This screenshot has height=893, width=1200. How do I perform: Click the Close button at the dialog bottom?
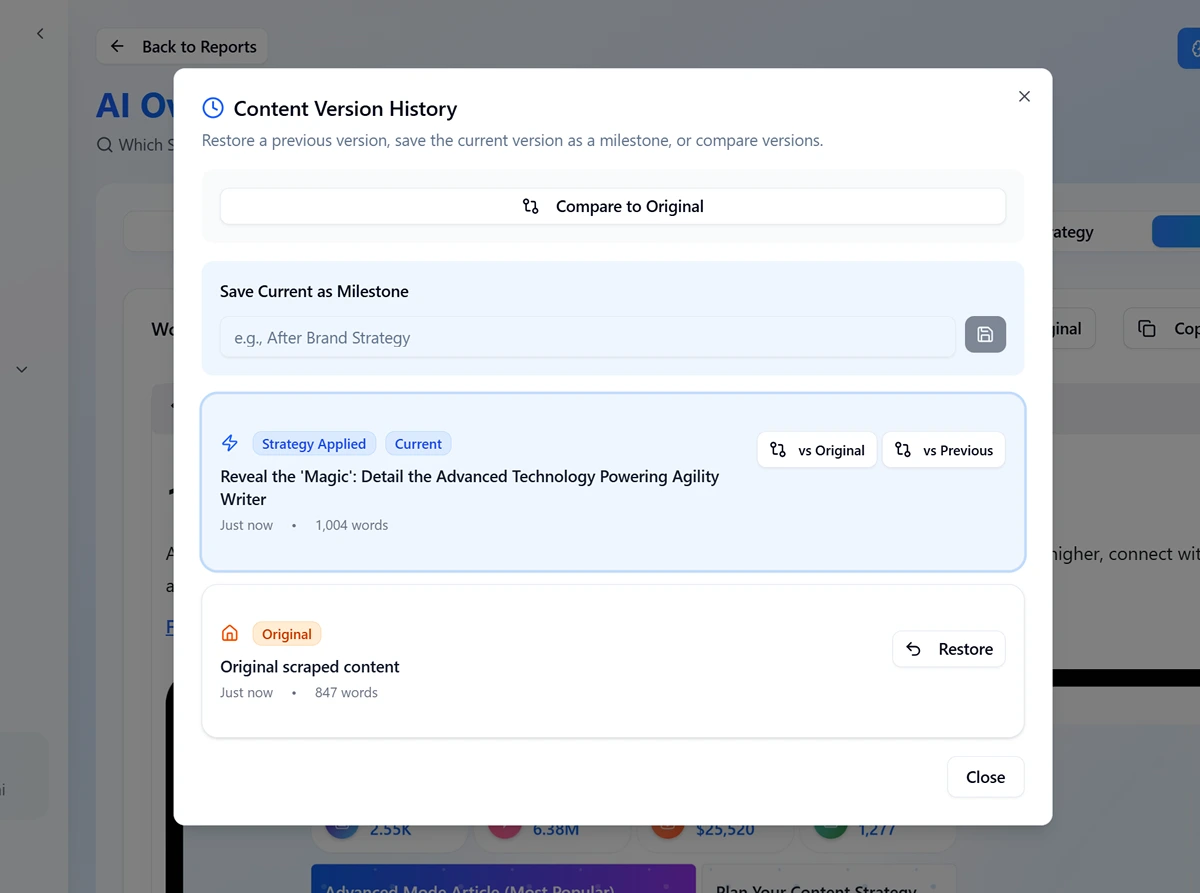point(985,777)
